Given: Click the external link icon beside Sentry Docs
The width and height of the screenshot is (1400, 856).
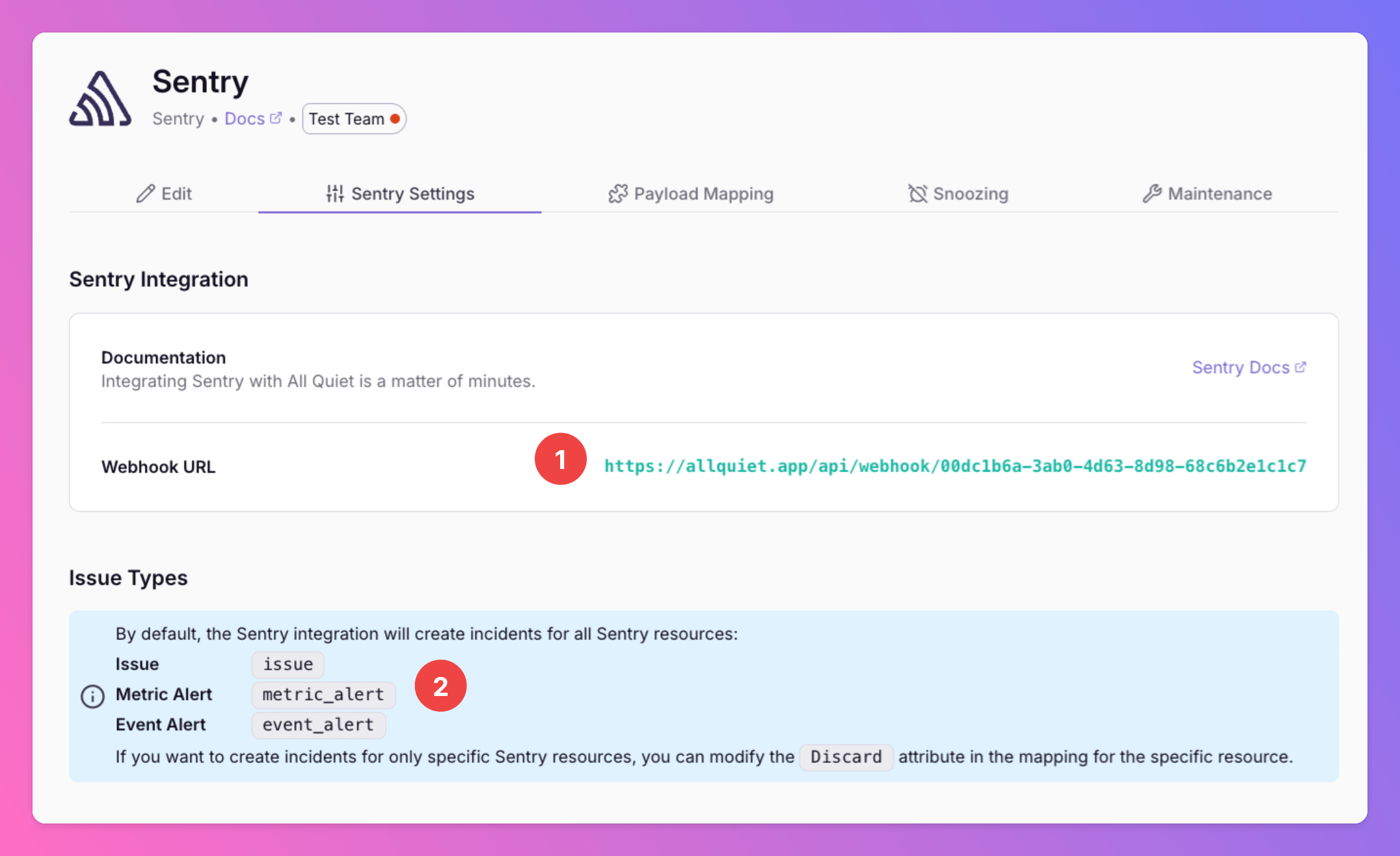Looking at the screenshot, I should pos(1300,368).
